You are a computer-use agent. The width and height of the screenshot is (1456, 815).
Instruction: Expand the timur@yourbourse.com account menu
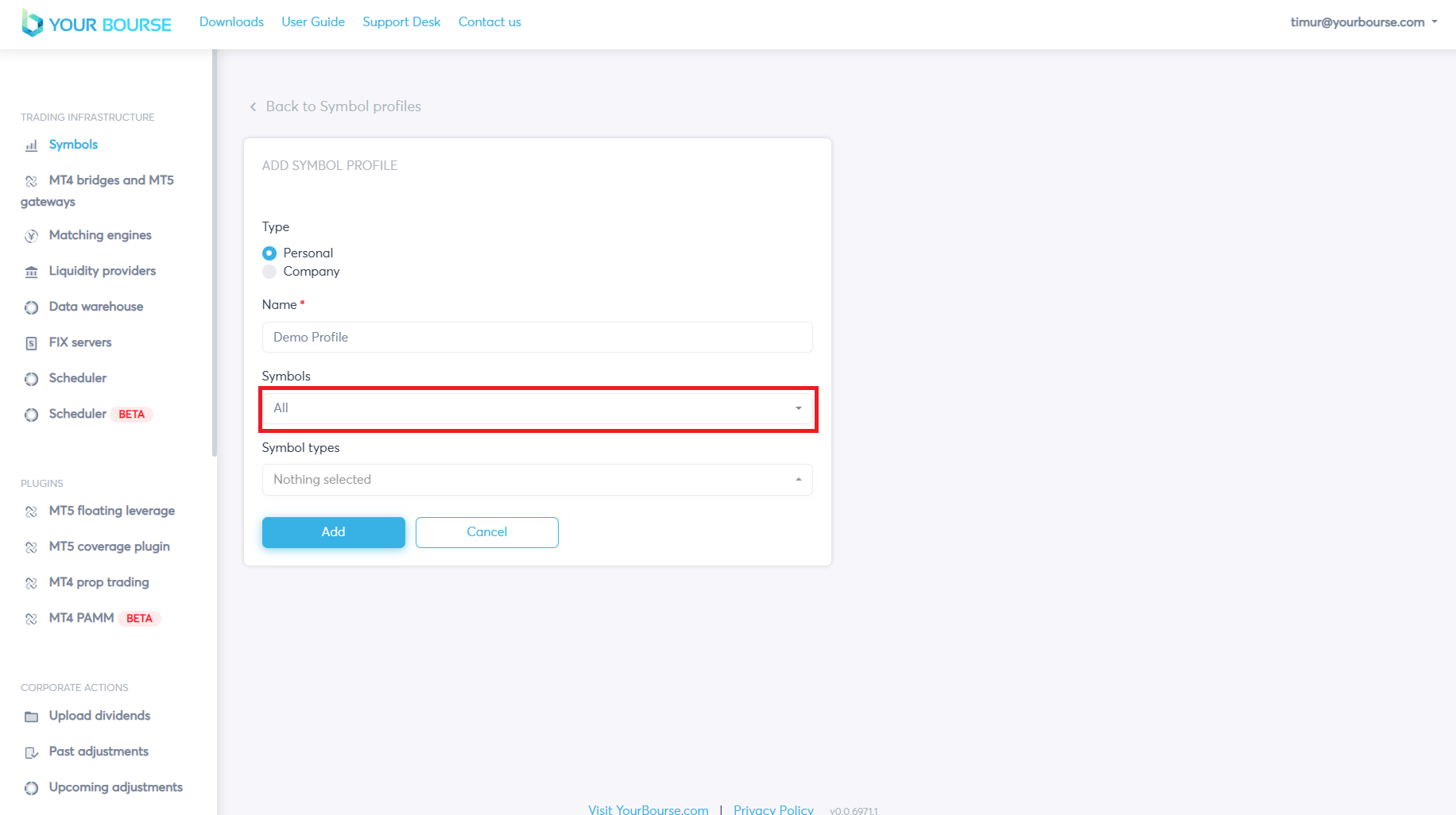1364,22
